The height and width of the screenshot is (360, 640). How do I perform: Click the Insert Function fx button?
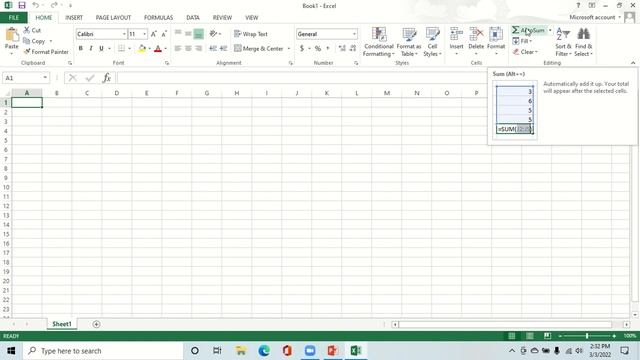(x=107, y=78)
